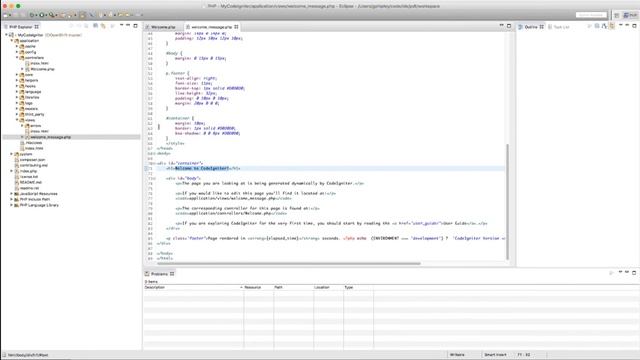Click Collapse All in PHP Explorer toolbar
Image resolution: width=640 pixels, height=360 pixels.
[x=96, y=26]
